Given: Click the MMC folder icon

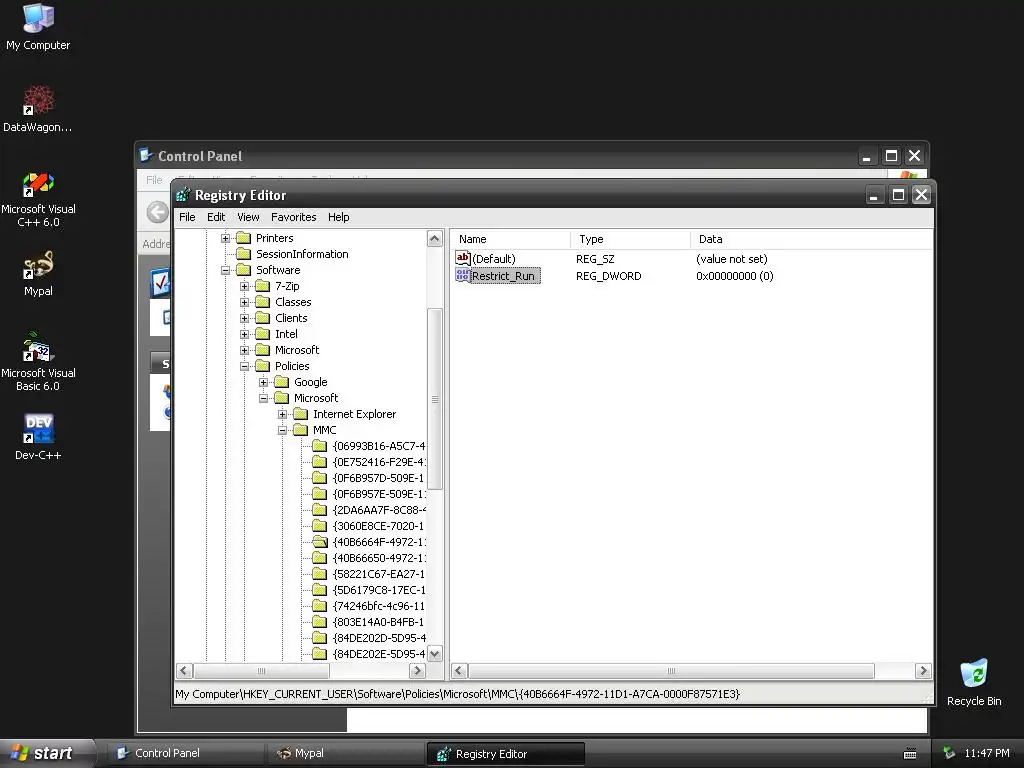Looking at the screenshot, I should pos(300,430).
